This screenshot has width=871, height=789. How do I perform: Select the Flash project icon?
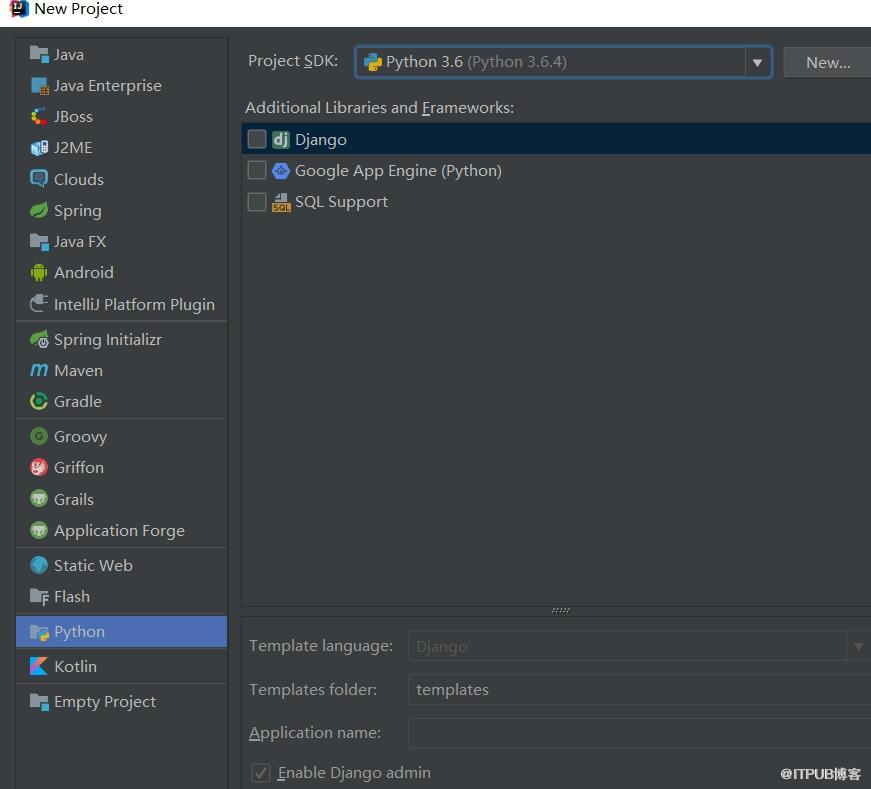[x=39, y=596]
